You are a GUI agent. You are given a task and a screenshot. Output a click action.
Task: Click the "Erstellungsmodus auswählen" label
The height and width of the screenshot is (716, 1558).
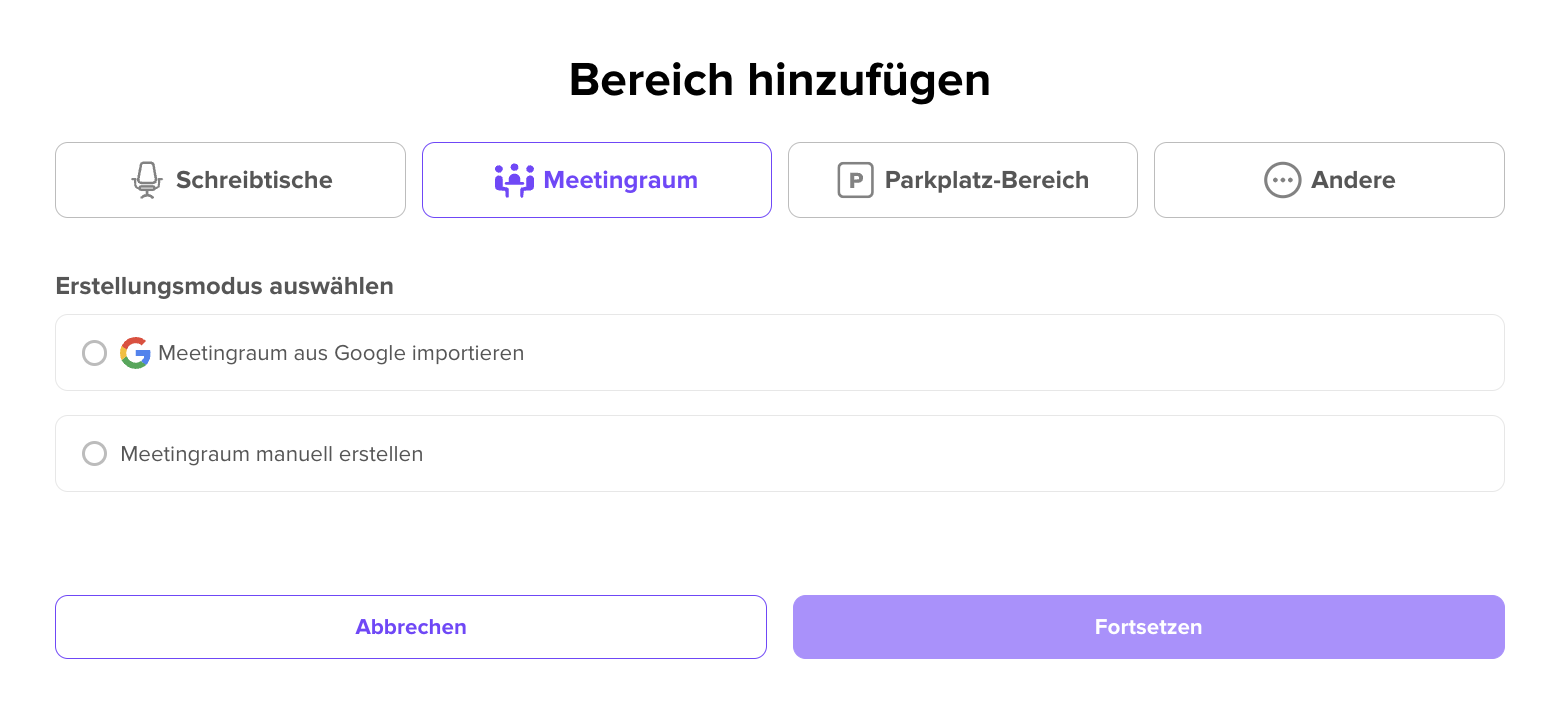coord(225,286)
